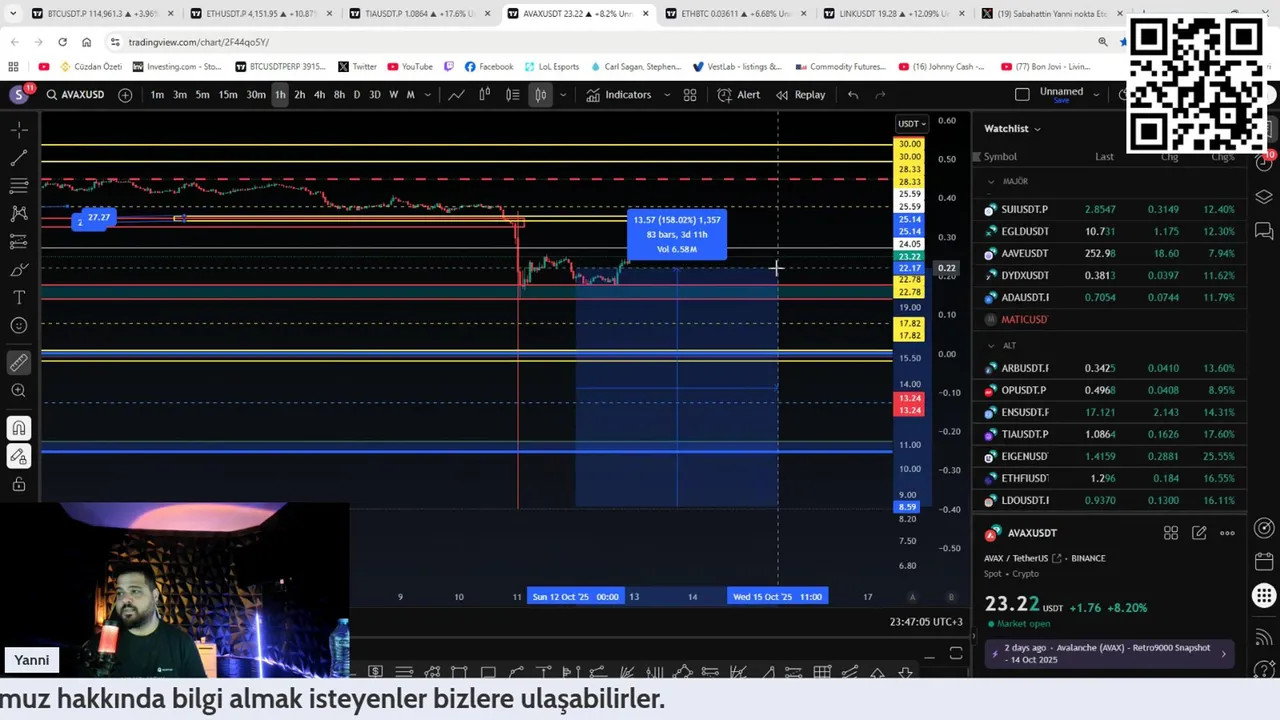Select the crosshair cursor tool
1280x720 pixels.
18,130
